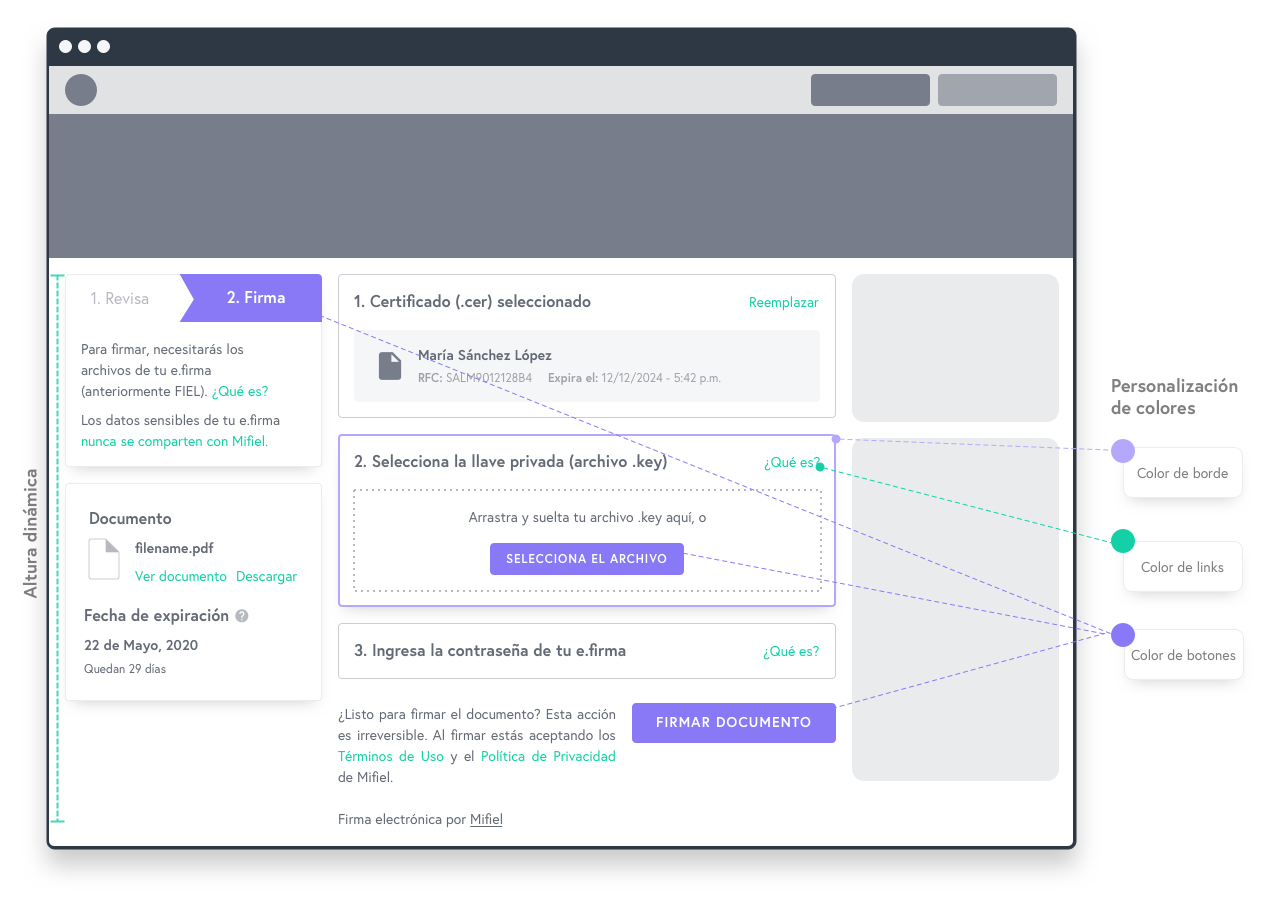Click the right gray browser toolbar button
The image size is (1276, 916).
click(996, 89)
